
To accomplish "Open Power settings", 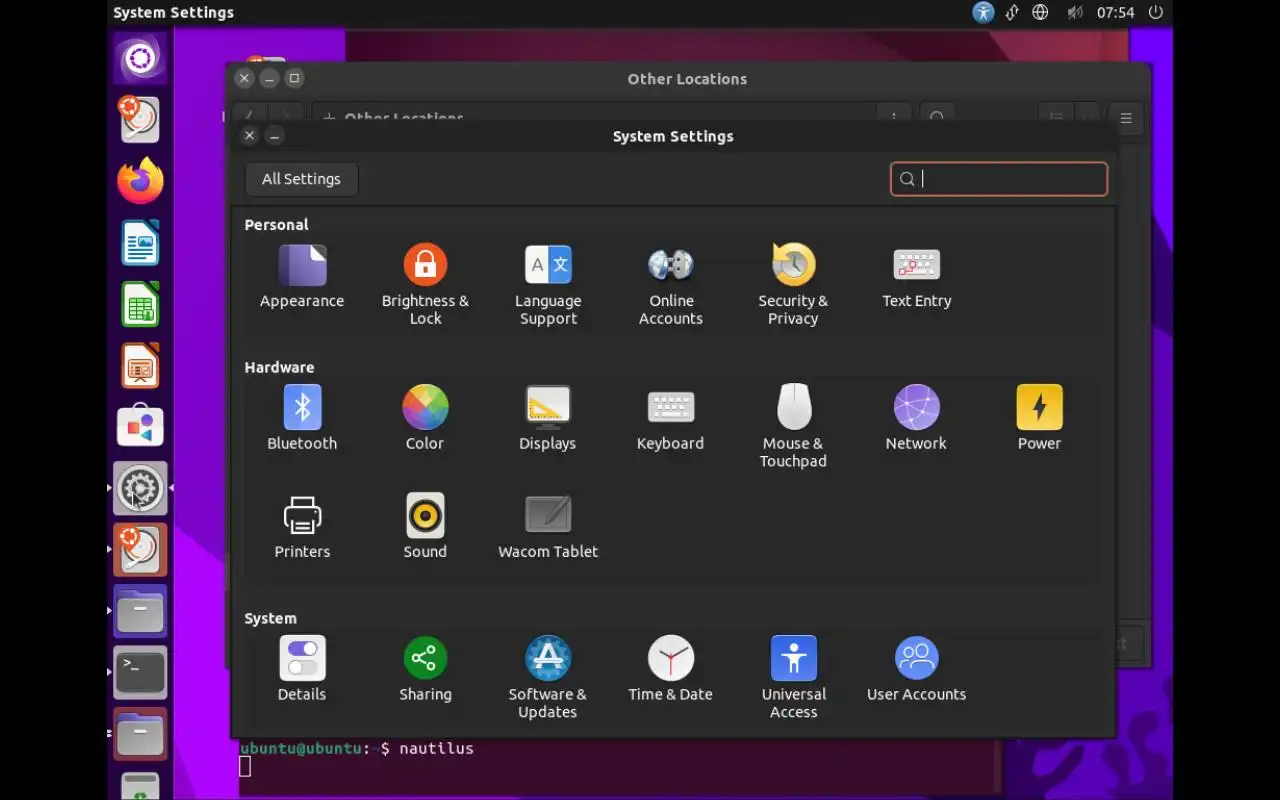I will (1039, 419).
